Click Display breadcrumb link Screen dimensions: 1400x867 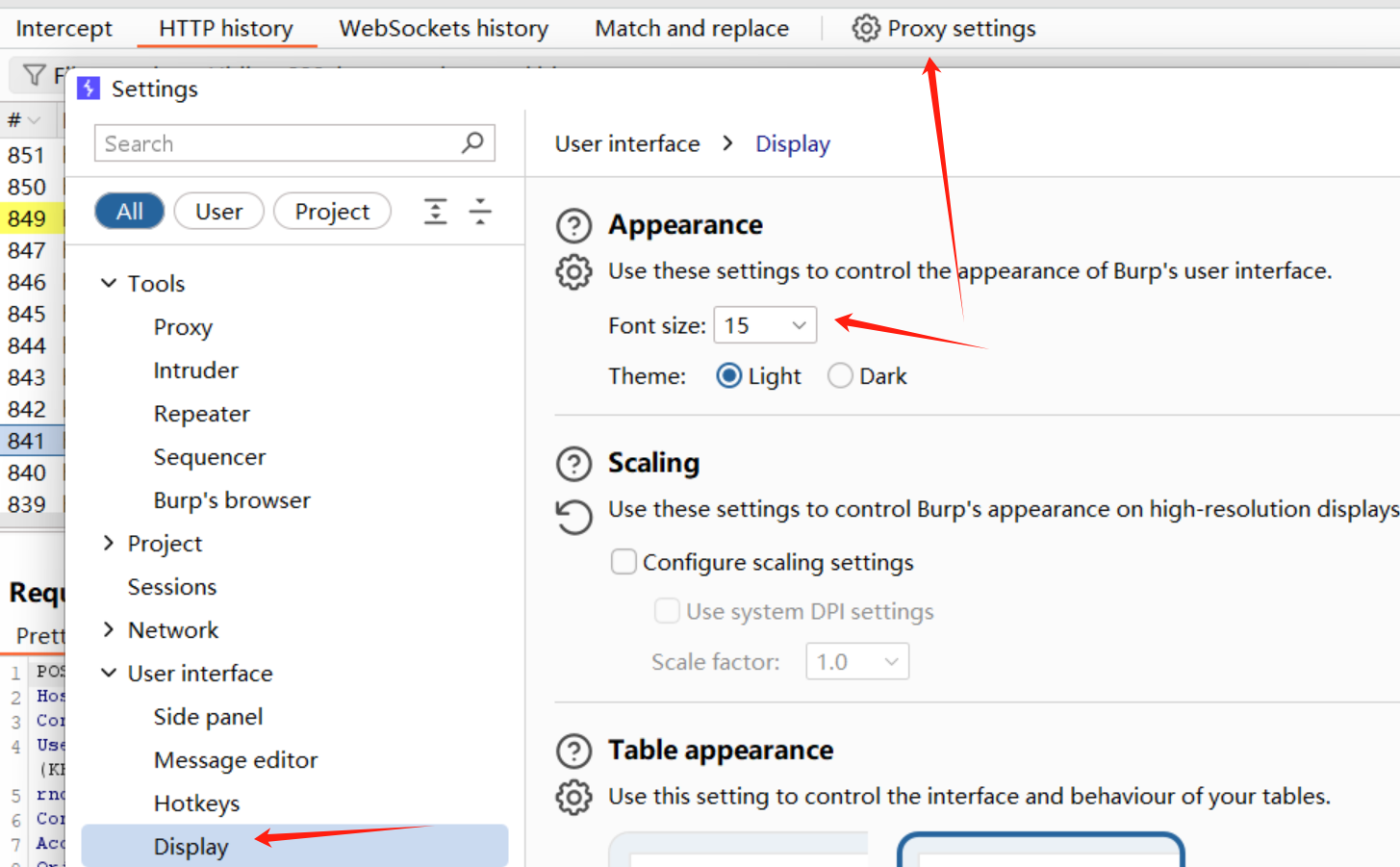793,143
